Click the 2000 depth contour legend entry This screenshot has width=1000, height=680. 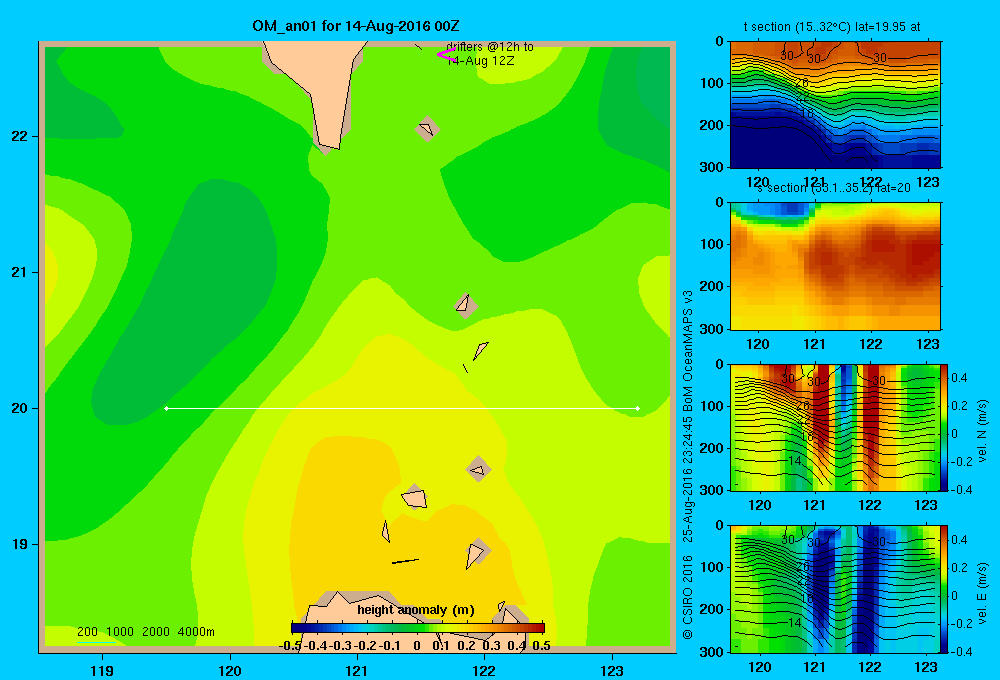pos(156,632)
